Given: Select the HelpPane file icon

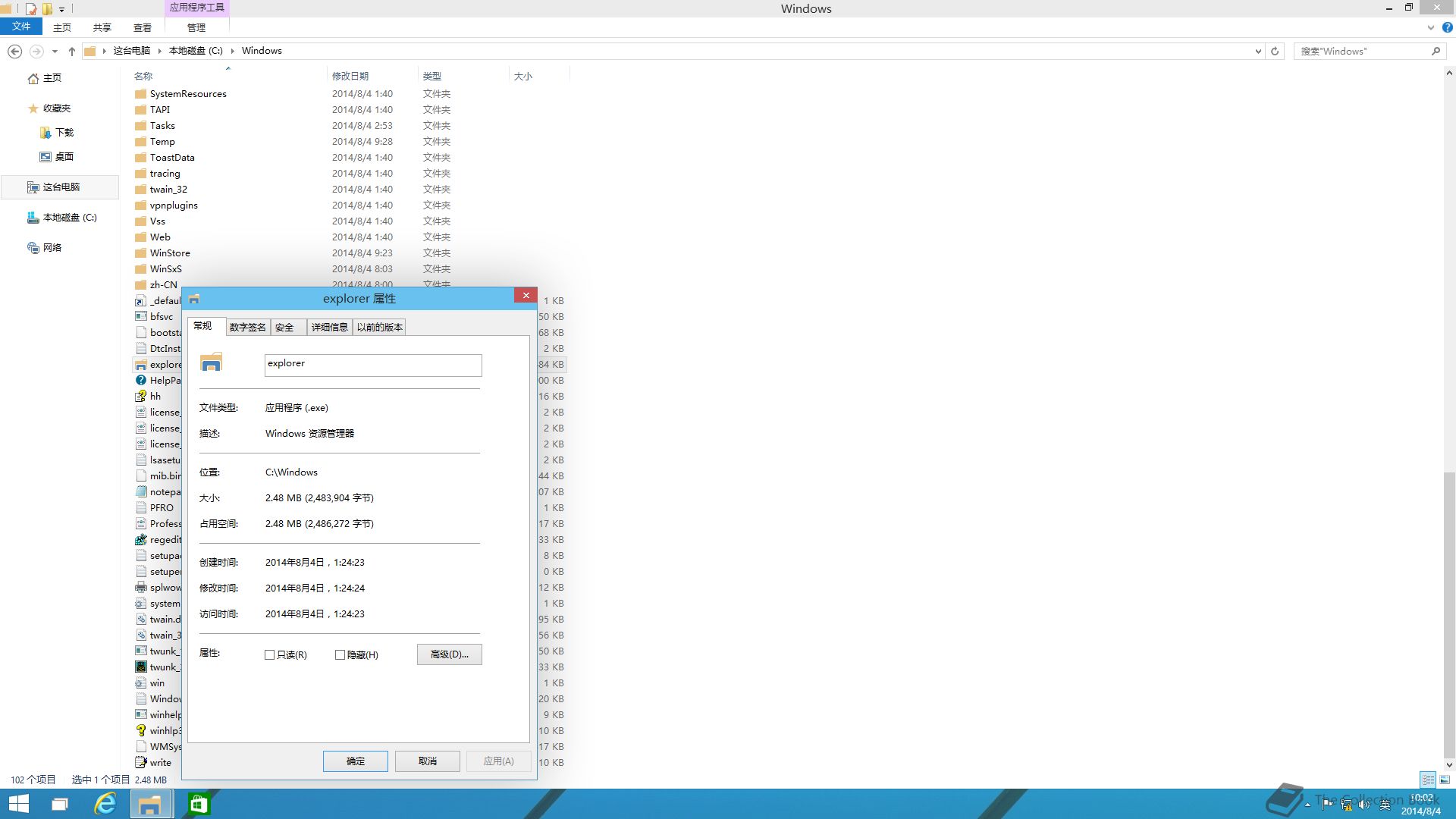Looking at the screenshot, I should (x=140, y=381).
